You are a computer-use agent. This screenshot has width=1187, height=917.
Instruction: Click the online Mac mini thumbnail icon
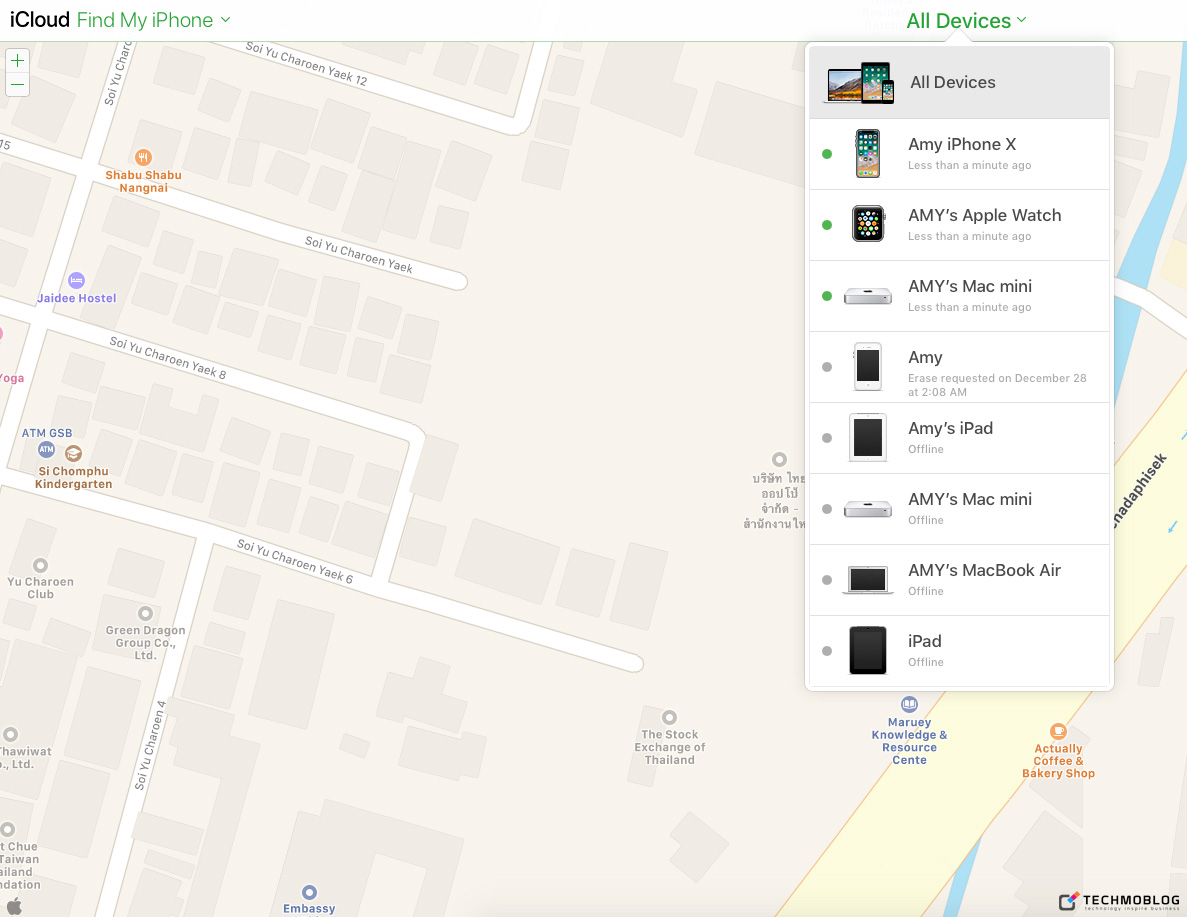(x=868, y=296)
